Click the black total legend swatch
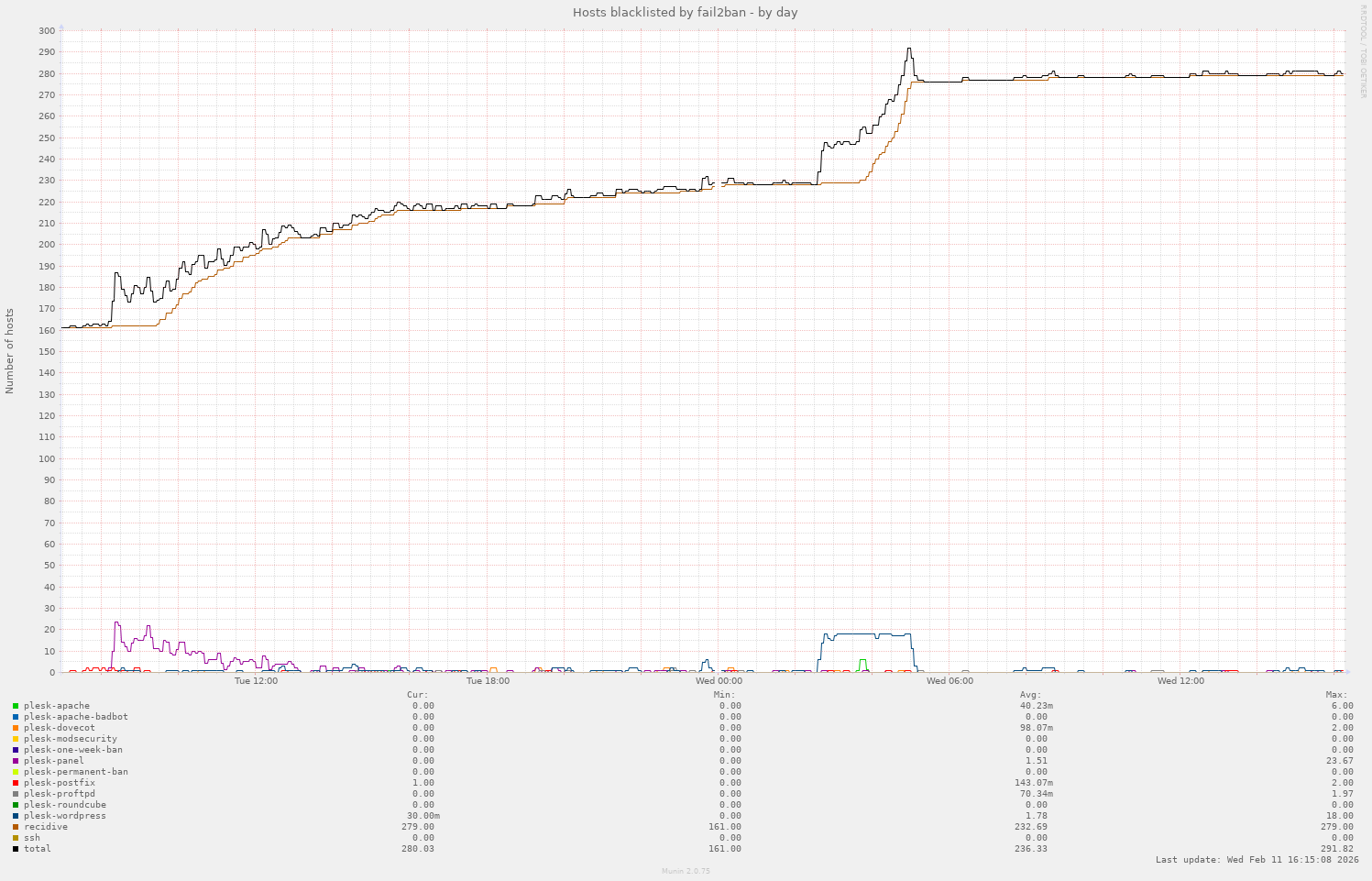Image resolution: width=1372 pixels, height=881 pixels. [x=16, y=849]
